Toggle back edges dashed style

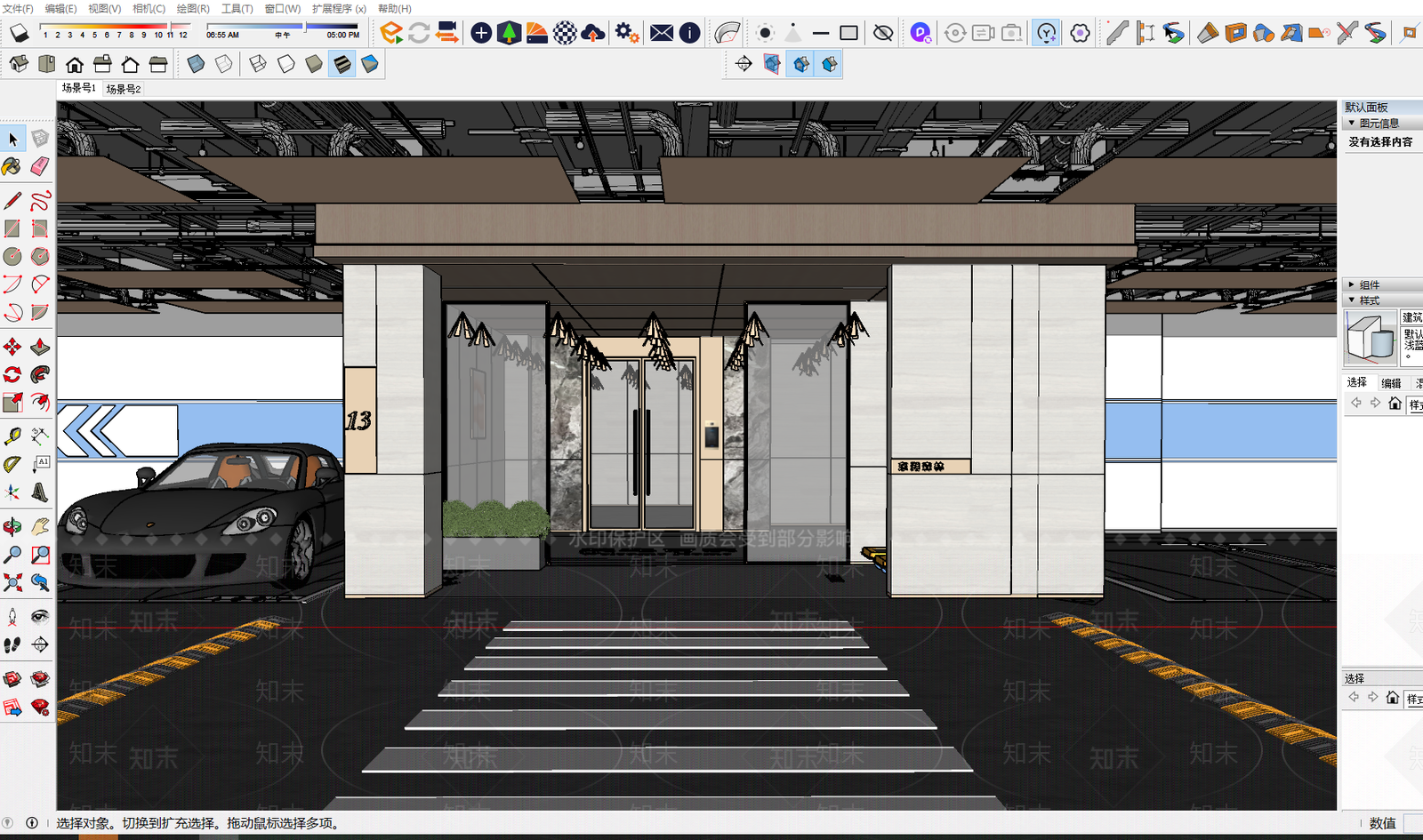tap(224, 64)
